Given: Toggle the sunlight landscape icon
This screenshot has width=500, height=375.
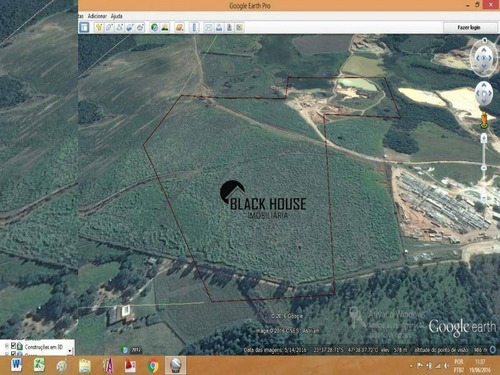Looking at the screenshot, I should pyautogui.click(x=165, y=27).
